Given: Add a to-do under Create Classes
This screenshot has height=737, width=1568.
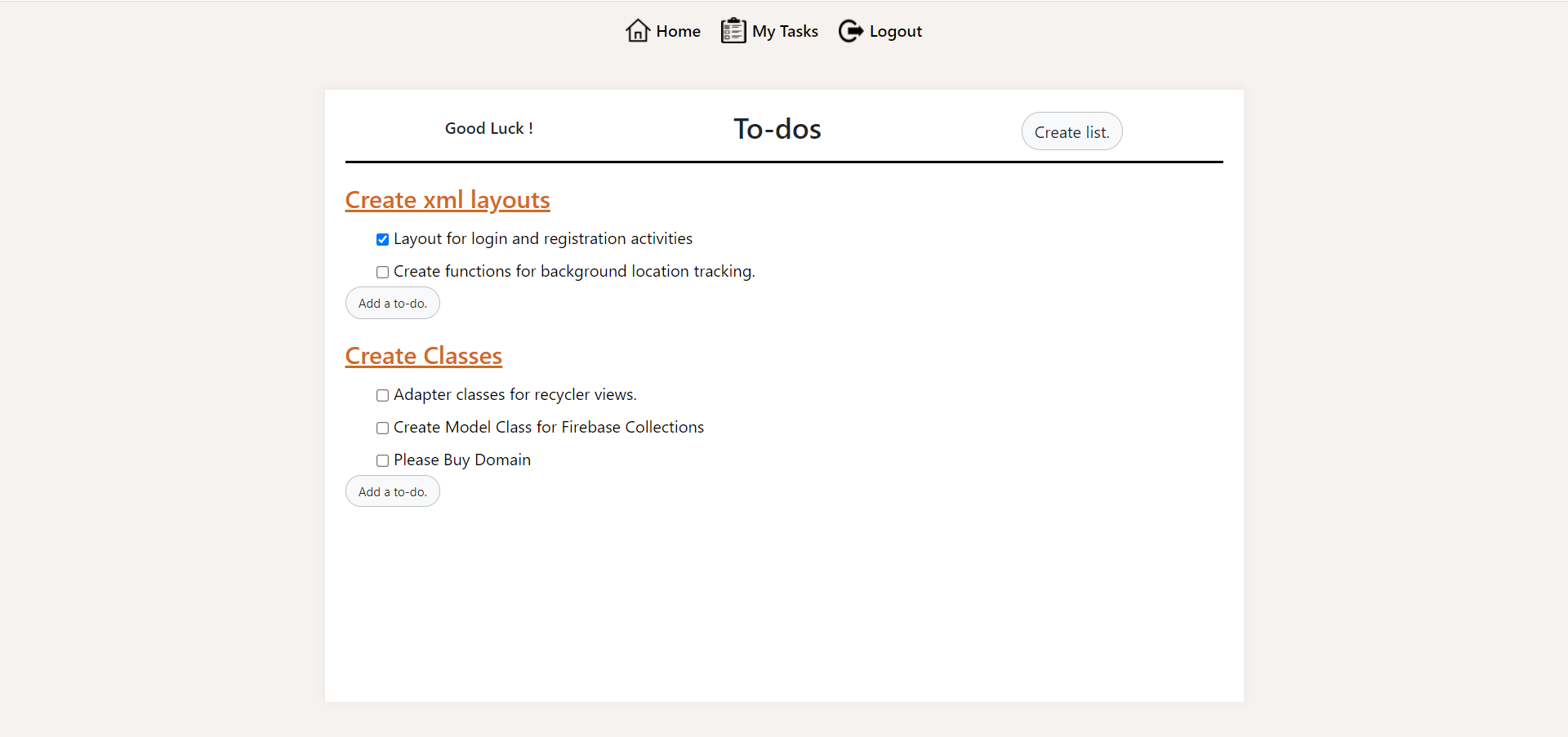Looking at the screenshot, I should click(x=392, y=491).
